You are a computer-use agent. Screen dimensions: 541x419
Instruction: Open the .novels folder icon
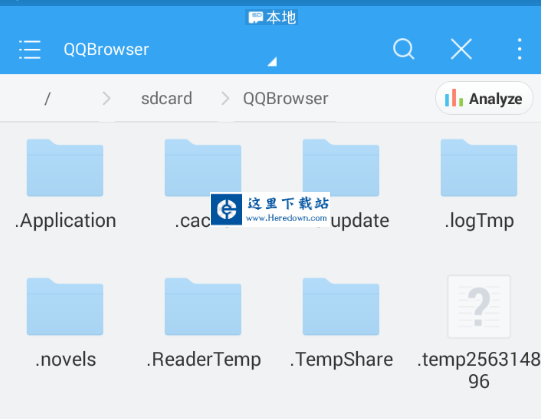(x=65, y=306)
